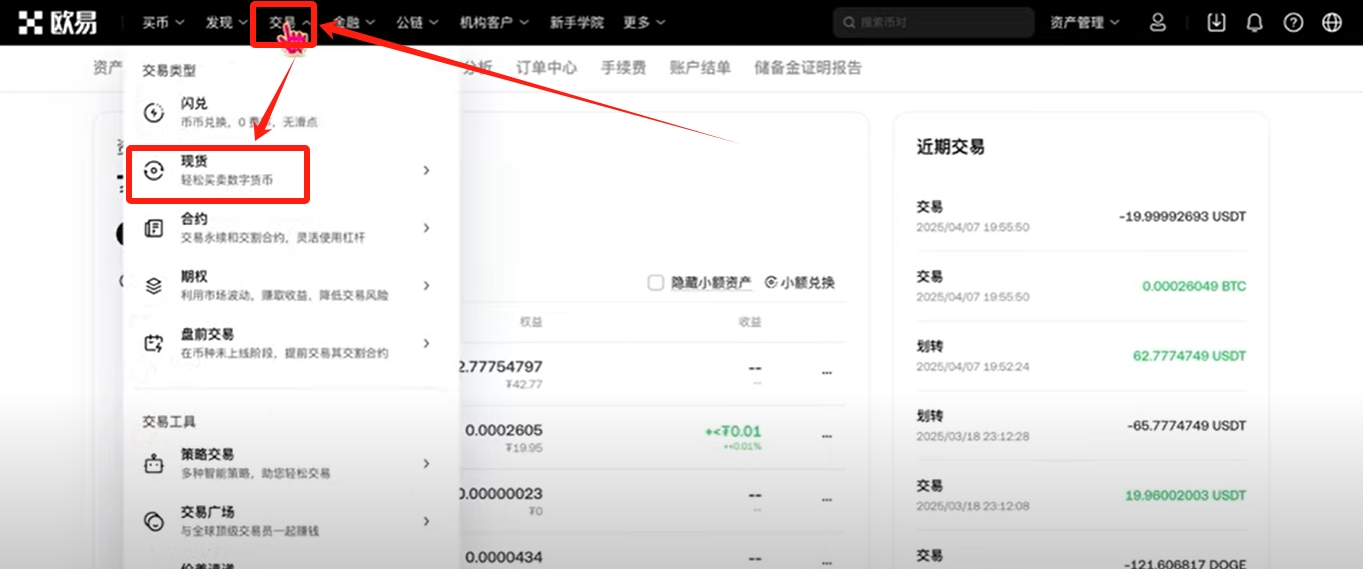Open the 机构客户 menu
The image size is (1363, 569).
pos(494,22)
